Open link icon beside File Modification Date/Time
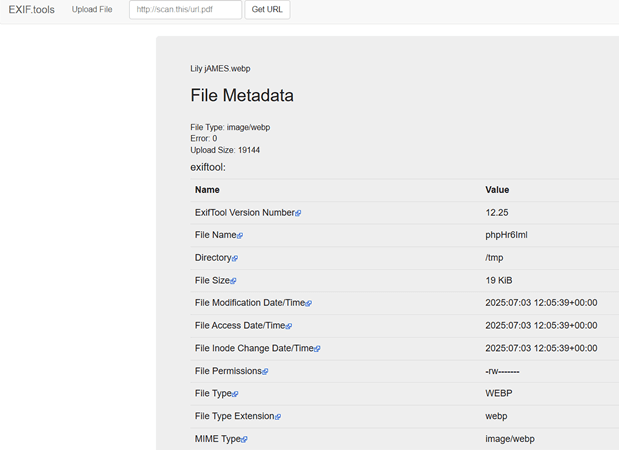This screenshot has width=619, height=450. point(309,303)
